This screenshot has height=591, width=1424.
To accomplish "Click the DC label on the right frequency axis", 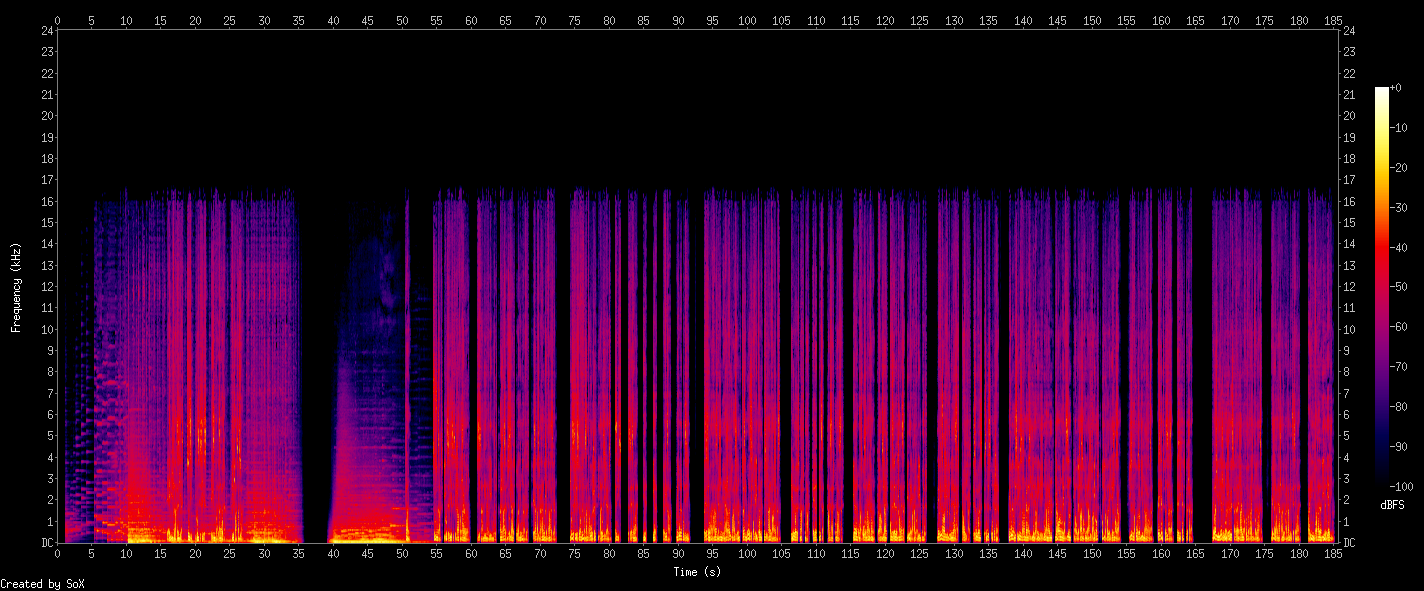I will 1350,543.
